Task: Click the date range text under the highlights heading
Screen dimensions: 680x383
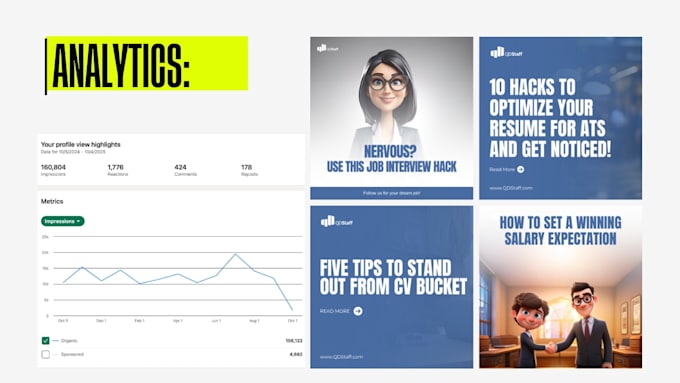Action: click(73, 152)
